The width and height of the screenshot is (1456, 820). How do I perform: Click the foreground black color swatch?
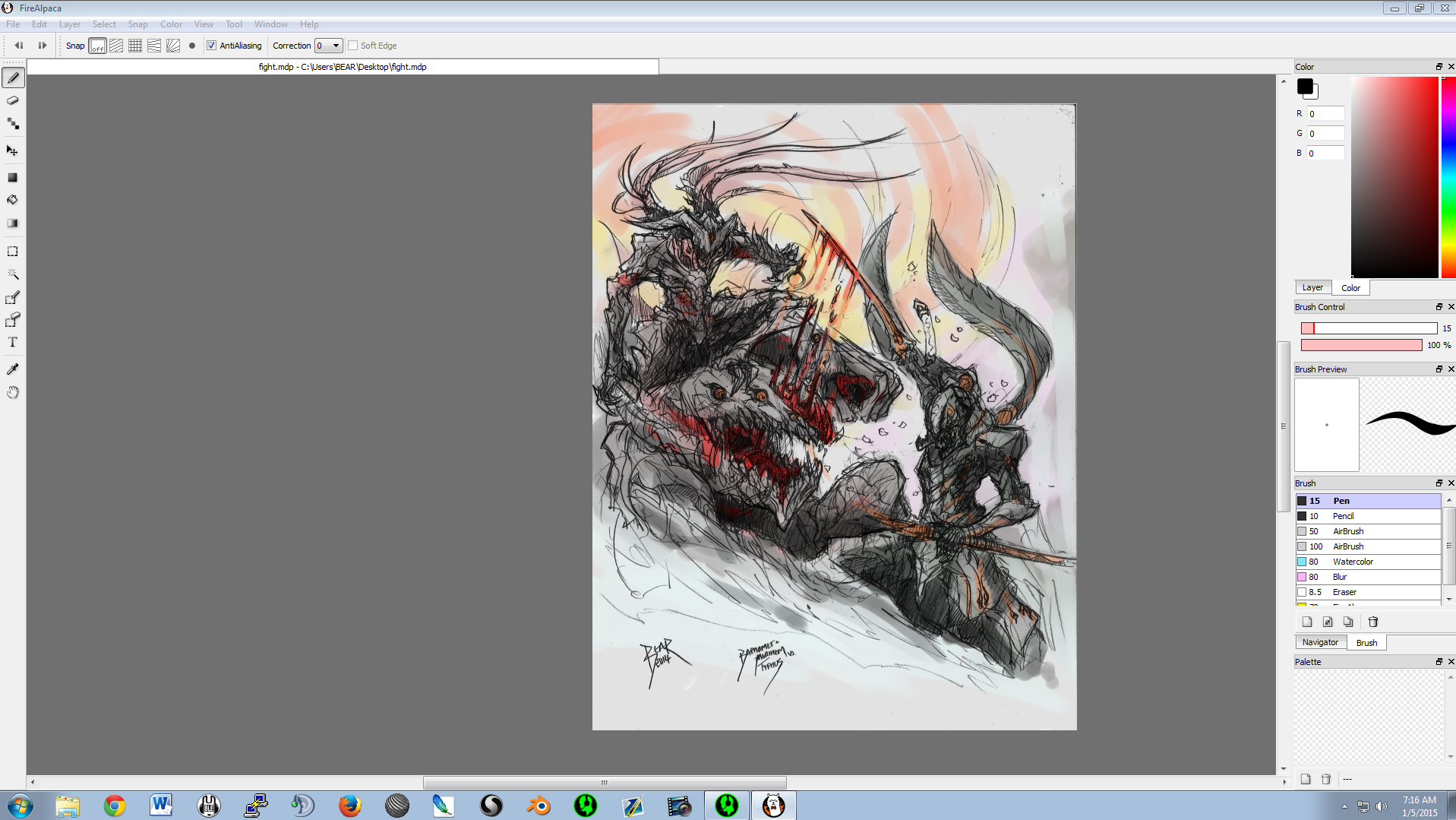click(x=1305, y=87)
